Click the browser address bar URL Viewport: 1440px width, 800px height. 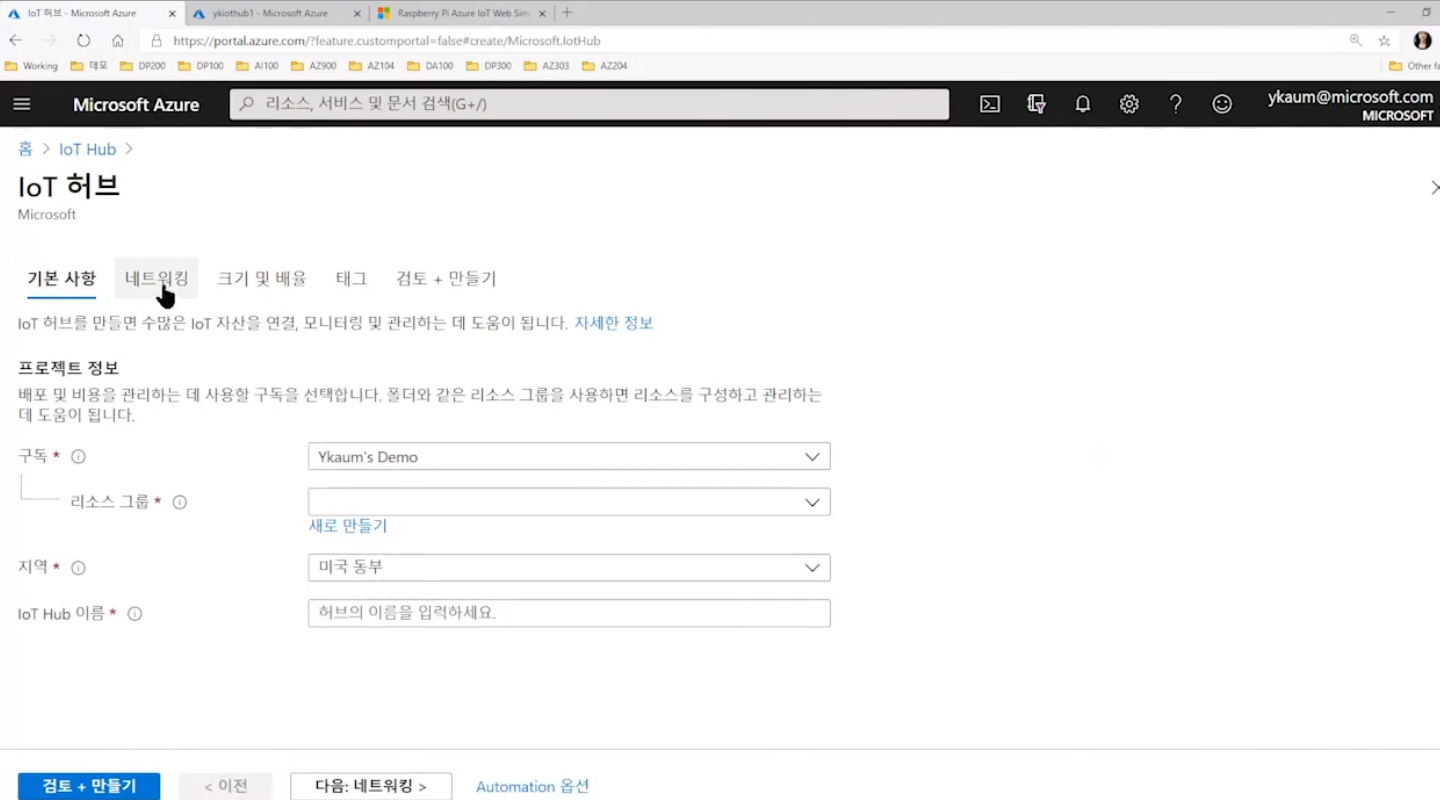coord(387,41)
